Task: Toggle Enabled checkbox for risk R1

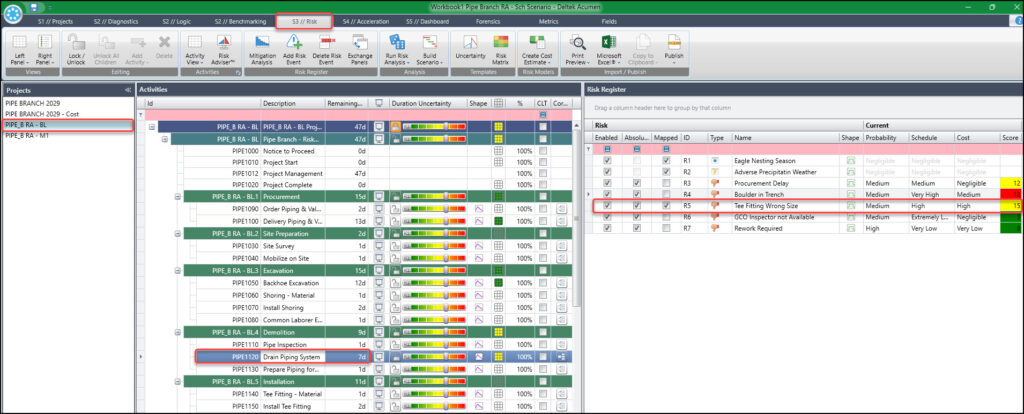Action: pos(607,160)
